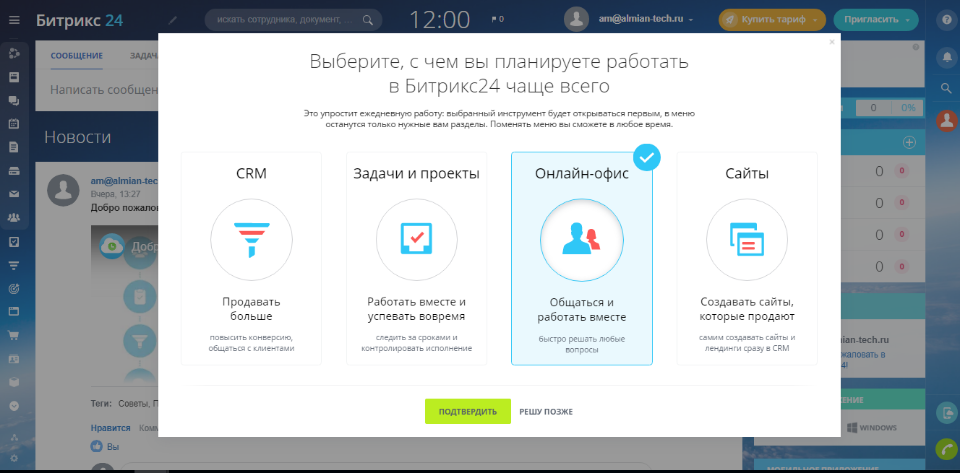Click the user profile photo in header
This screenshot has height=473, width=960.
[x=577, y=20]
